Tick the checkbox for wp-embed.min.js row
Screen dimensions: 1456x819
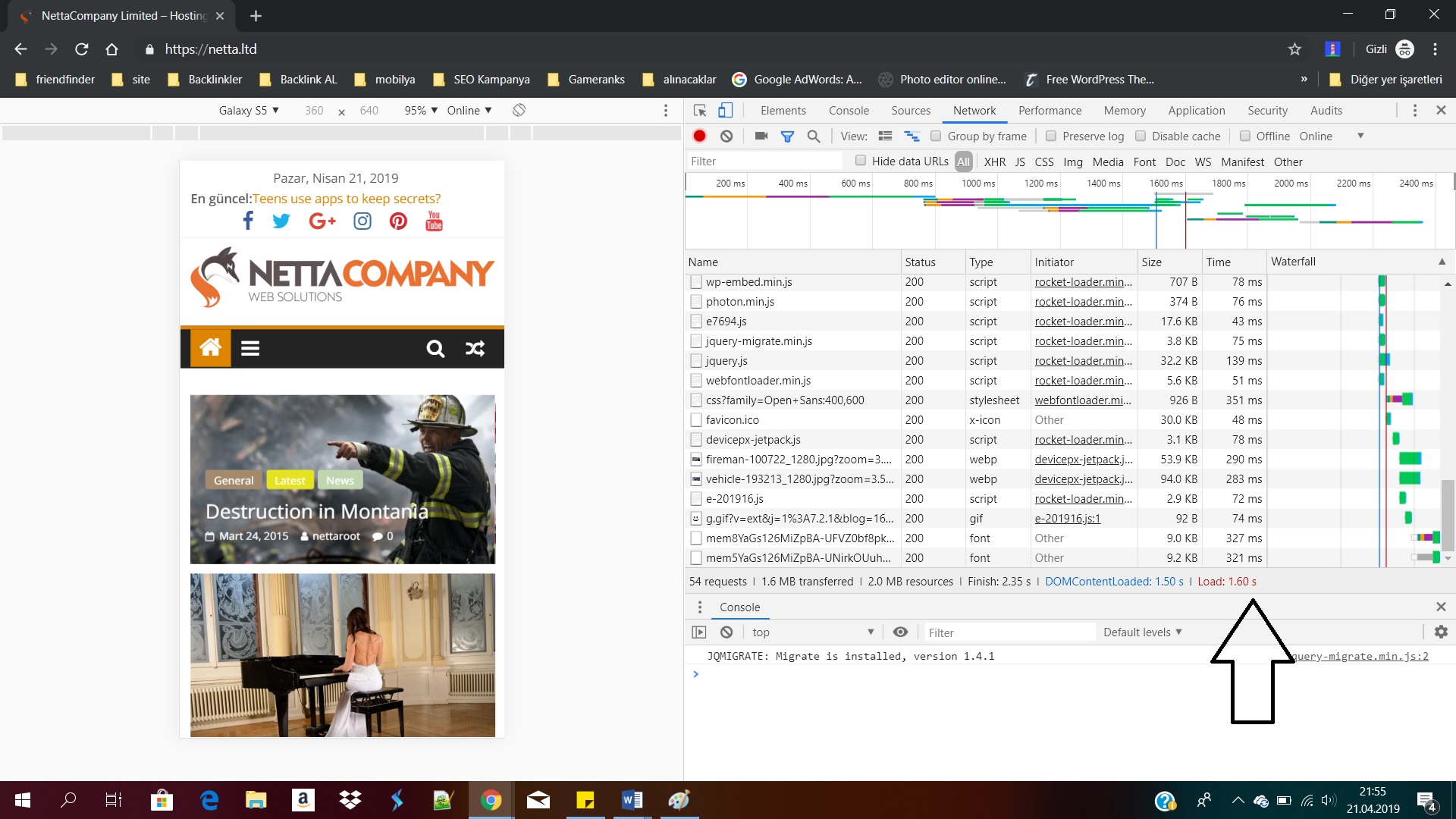click(696, 282)
